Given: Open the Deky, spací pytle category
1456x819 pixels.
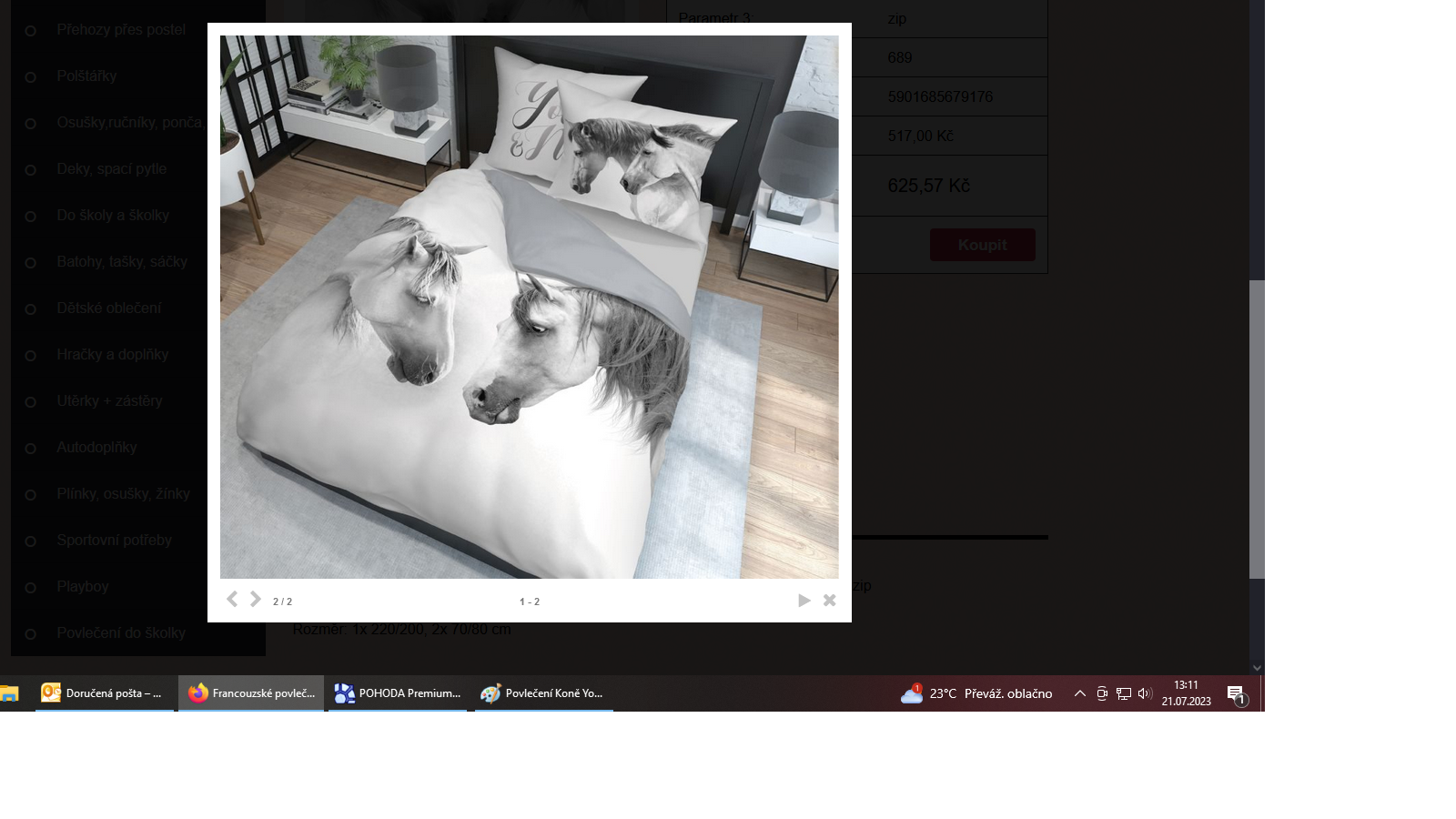Looking at the screenshot, I should pyautogui.click(x=111, y=168).
